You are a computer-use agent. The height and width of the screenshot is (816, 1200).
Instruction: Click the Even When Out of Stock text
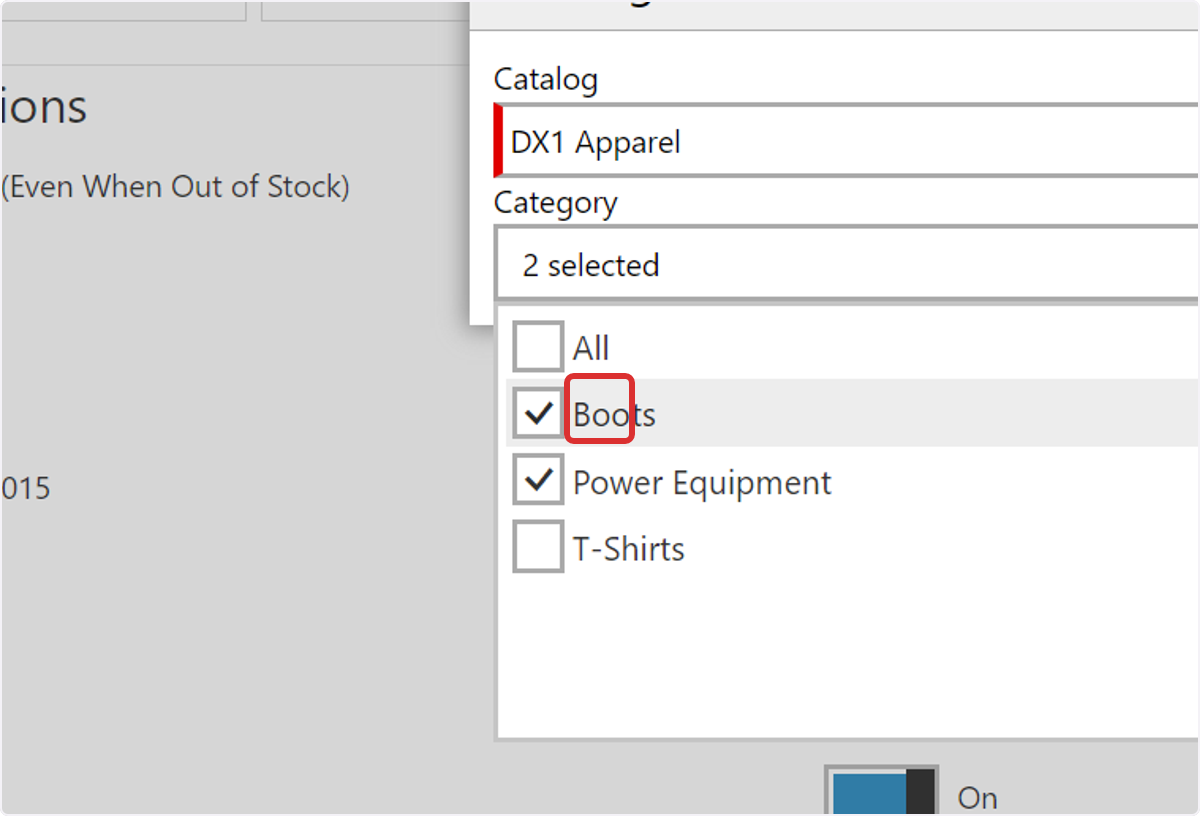176,187
